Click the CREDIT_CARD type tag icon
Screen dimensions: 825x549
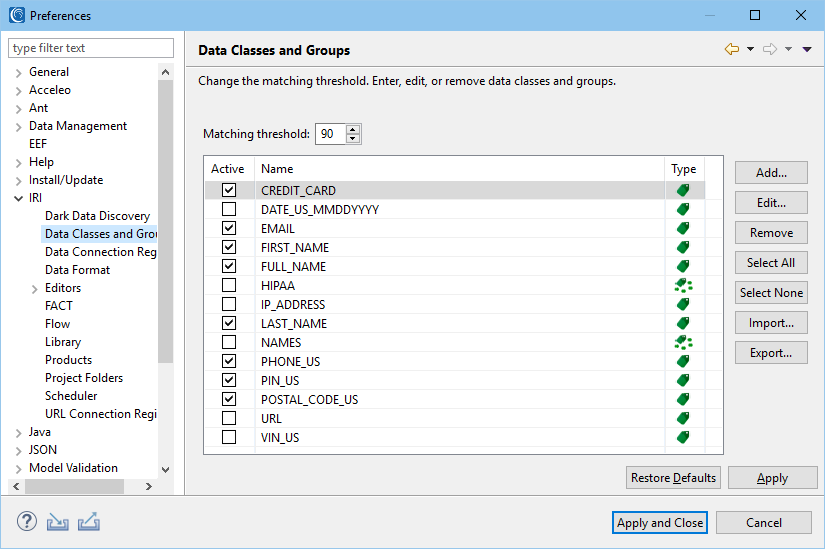[683, 190]
